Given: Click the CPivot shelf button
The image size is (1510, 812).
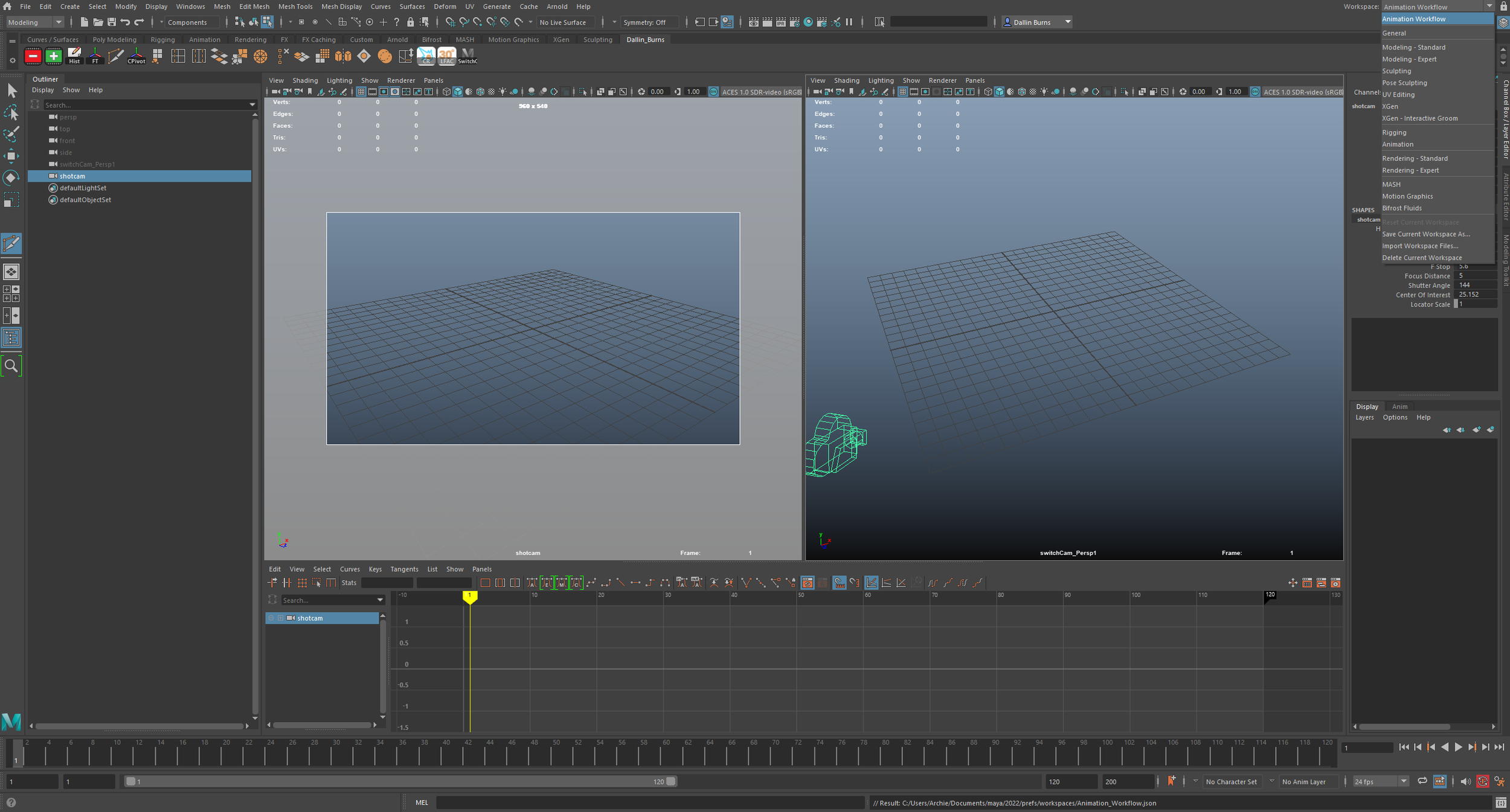Looking at the screenshot, I should [x=137, y=56].
